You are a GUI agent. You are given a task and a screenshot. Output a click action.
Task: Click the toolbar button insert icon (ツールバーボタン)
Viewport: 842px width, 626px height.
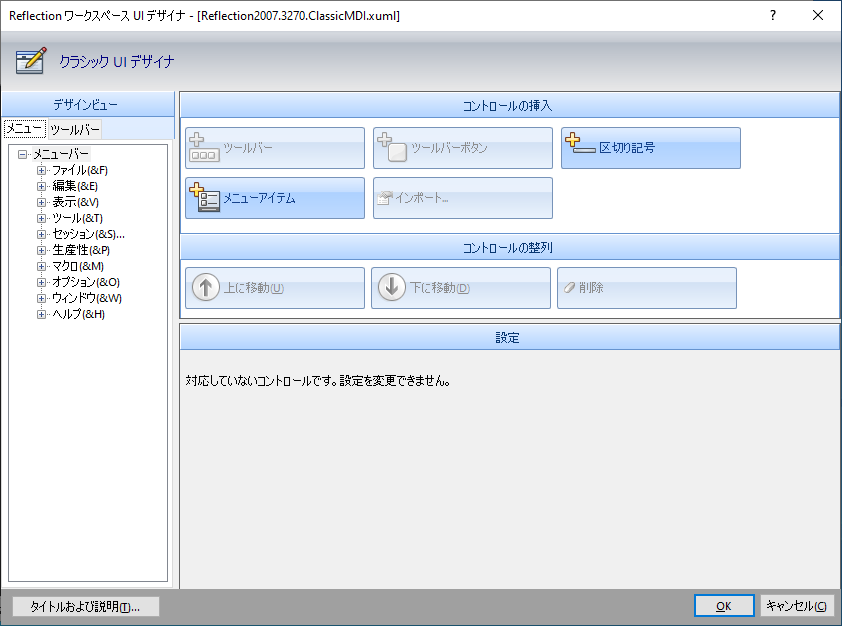tap(392, 148)
